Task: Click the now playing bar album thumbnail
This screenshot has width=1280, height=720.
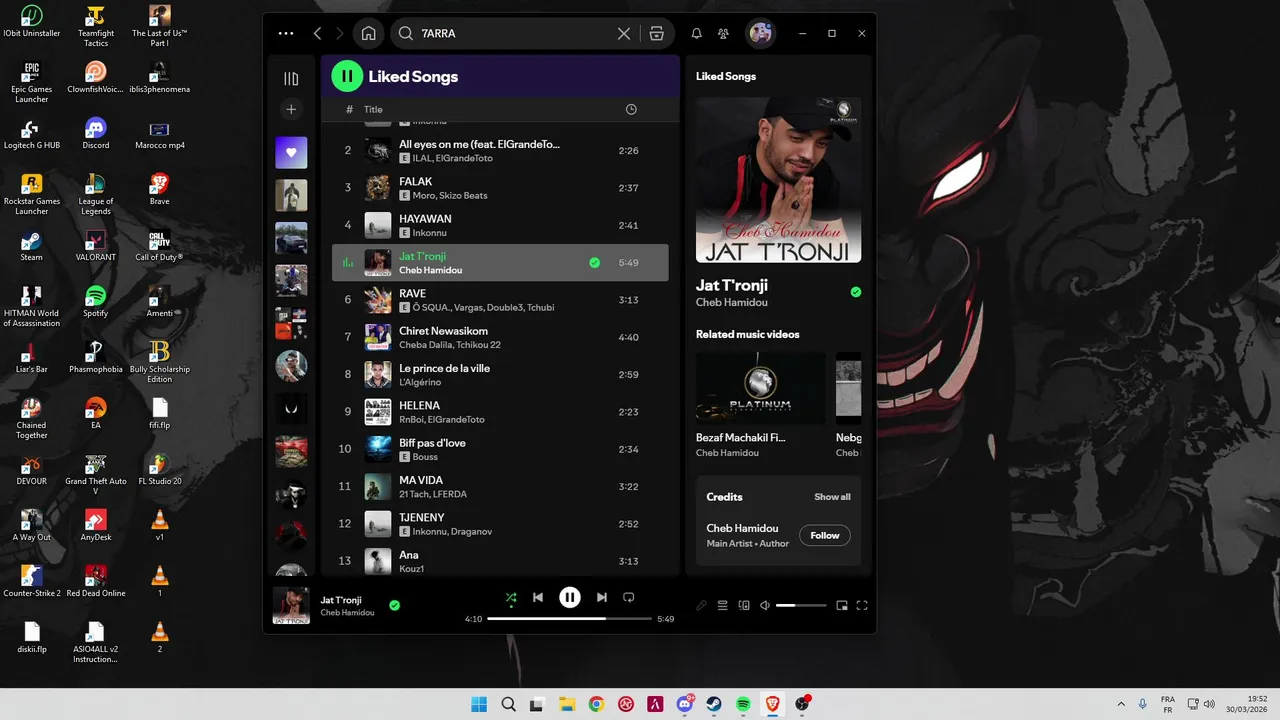Action: (291, 605)
